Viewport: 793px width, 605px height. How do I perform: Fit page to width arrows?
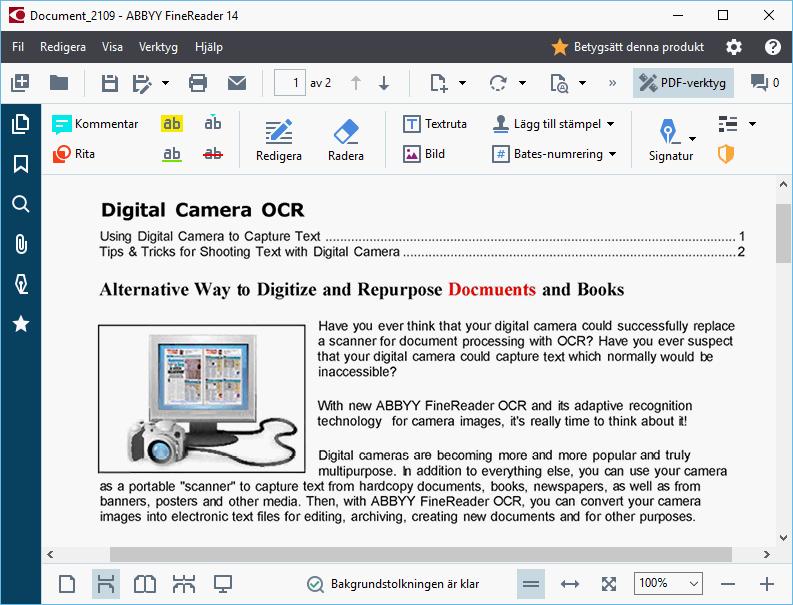coord(570,584)
